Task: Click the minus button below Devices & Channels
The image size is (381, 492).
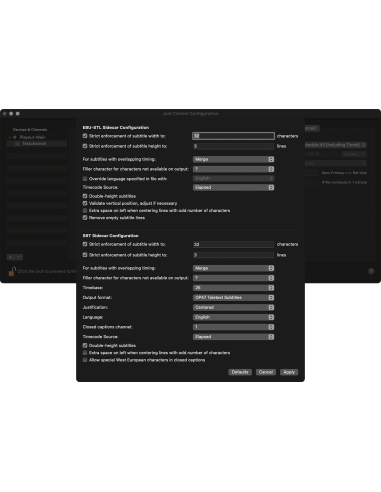Action: pos(19,257)
